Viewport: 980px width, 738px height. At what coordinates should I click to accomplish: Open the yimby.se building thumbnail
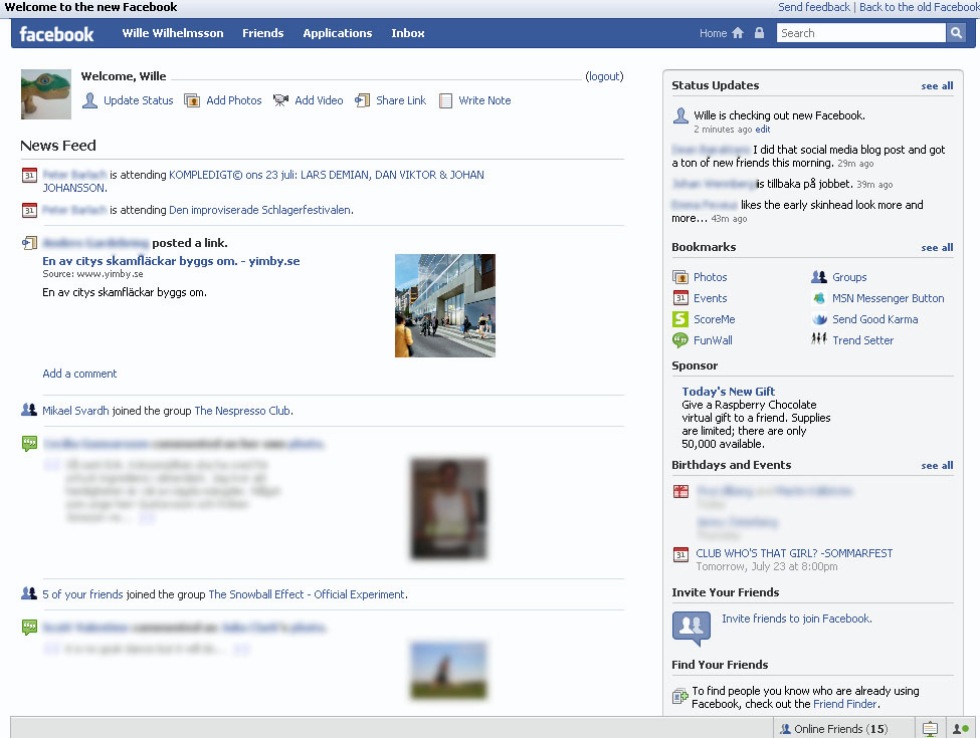tap(445, 306)
